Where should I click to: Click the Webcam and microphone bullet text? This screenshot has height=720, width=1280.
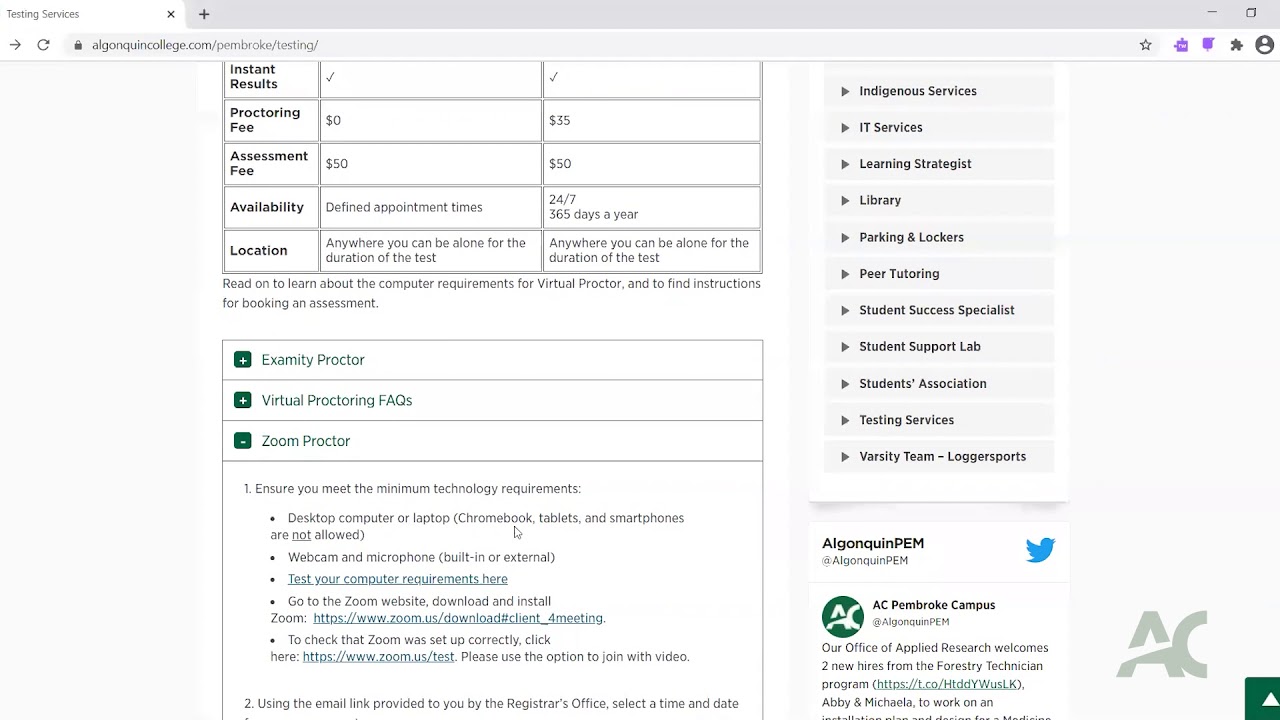[x=421, y=557]
